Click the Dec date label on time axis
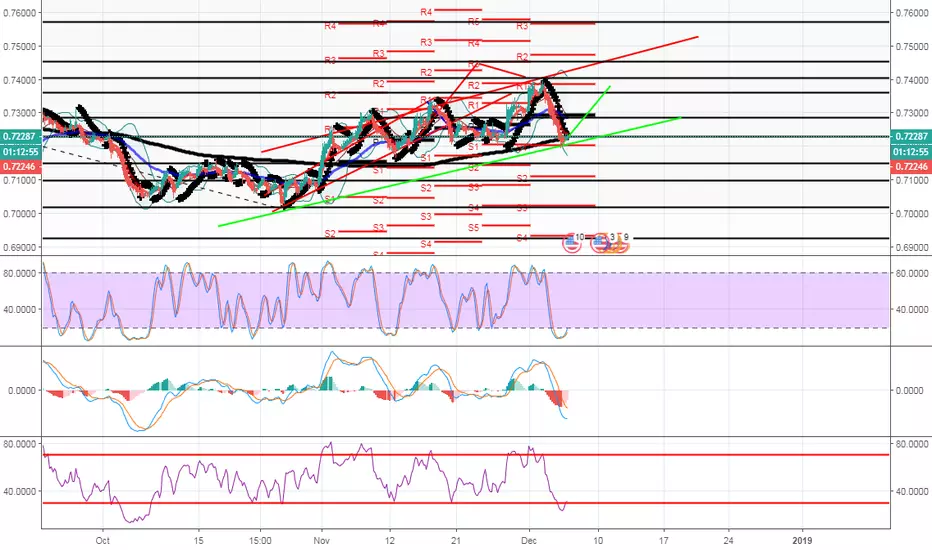Viewport: 932px width, 550px height. point(528,540)
